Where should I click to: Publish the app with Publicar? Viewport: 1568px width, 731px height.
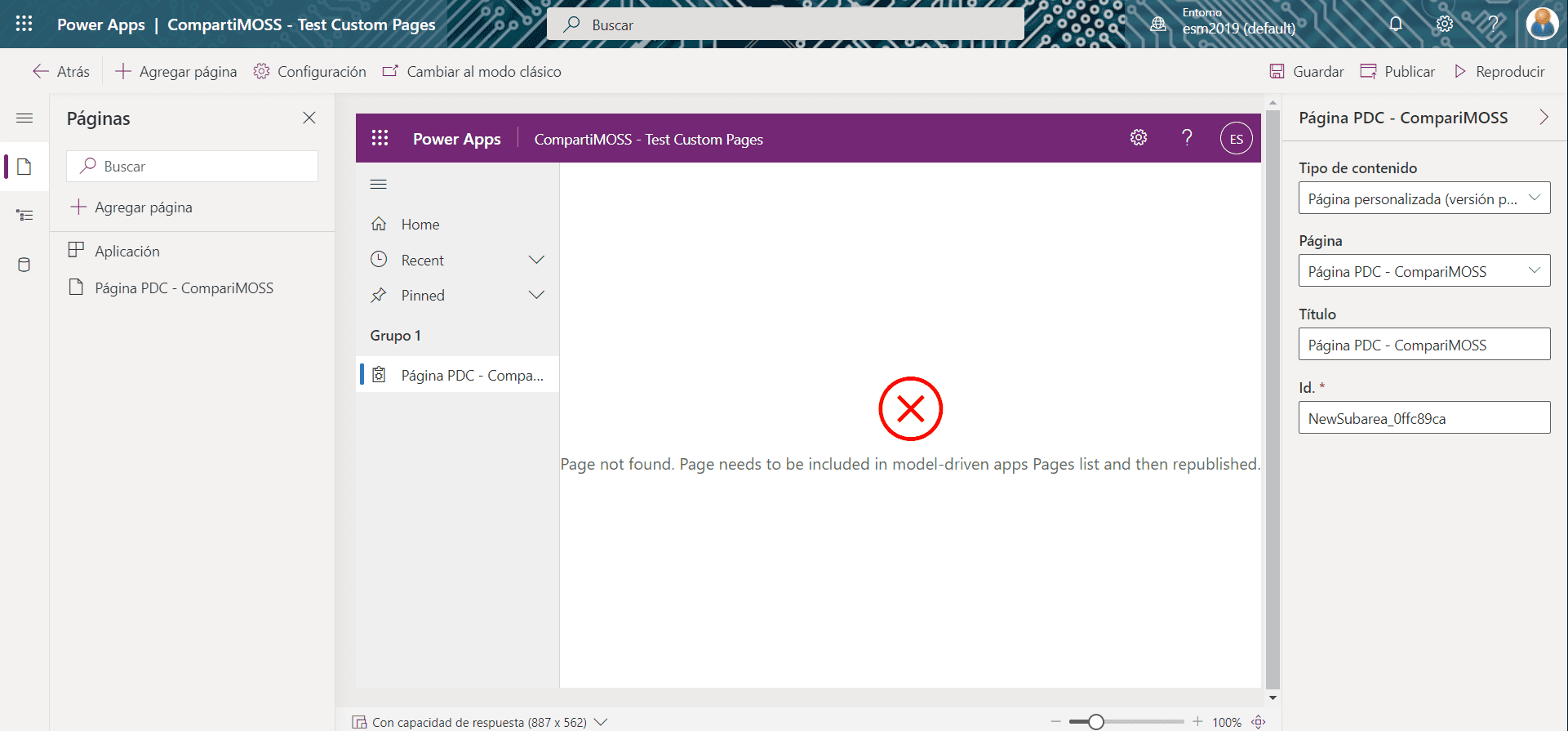(1397, 72)
